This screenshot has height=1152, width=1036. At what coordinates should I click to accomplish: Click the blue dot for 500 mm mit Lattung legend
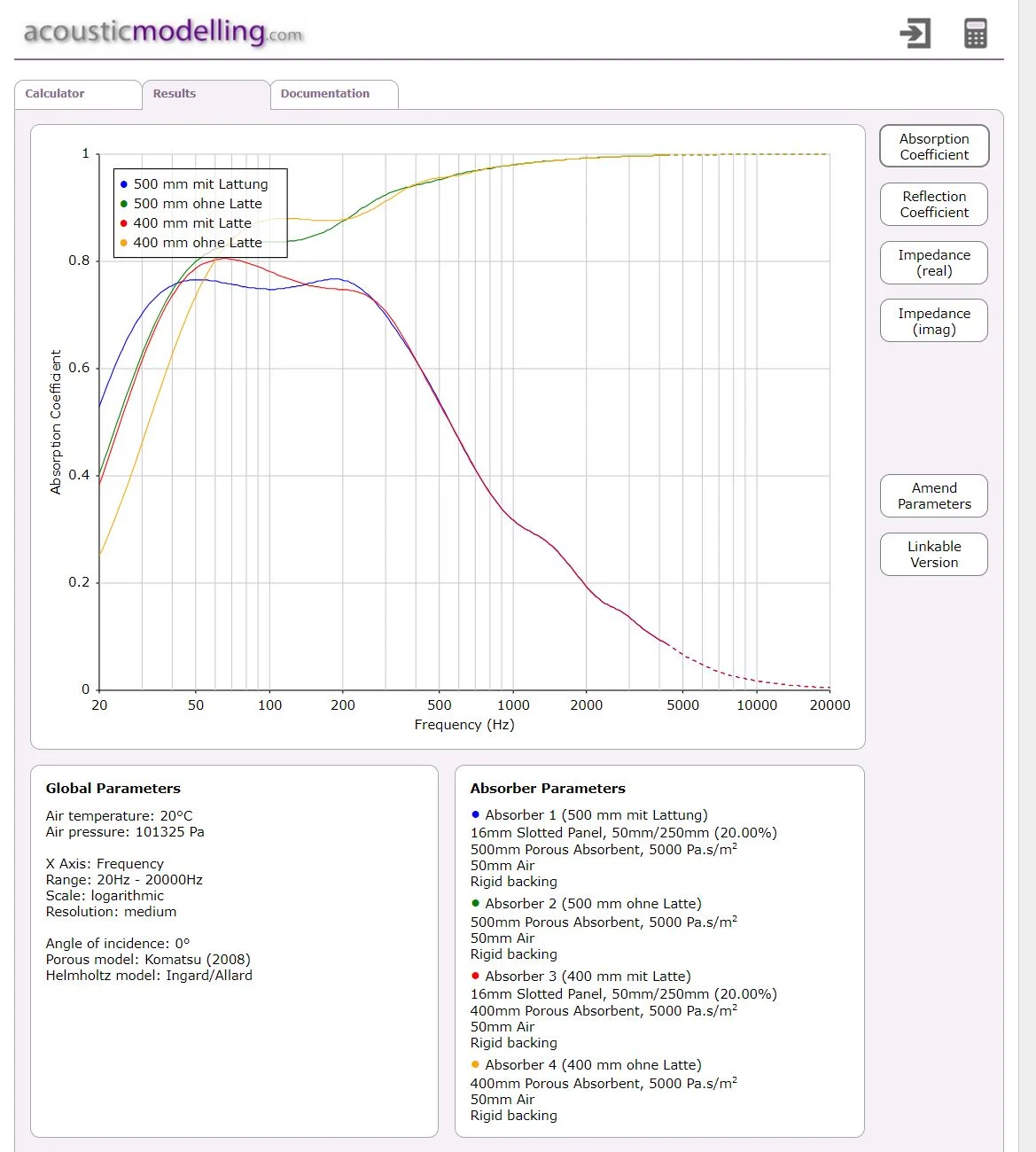coord(124,184)
